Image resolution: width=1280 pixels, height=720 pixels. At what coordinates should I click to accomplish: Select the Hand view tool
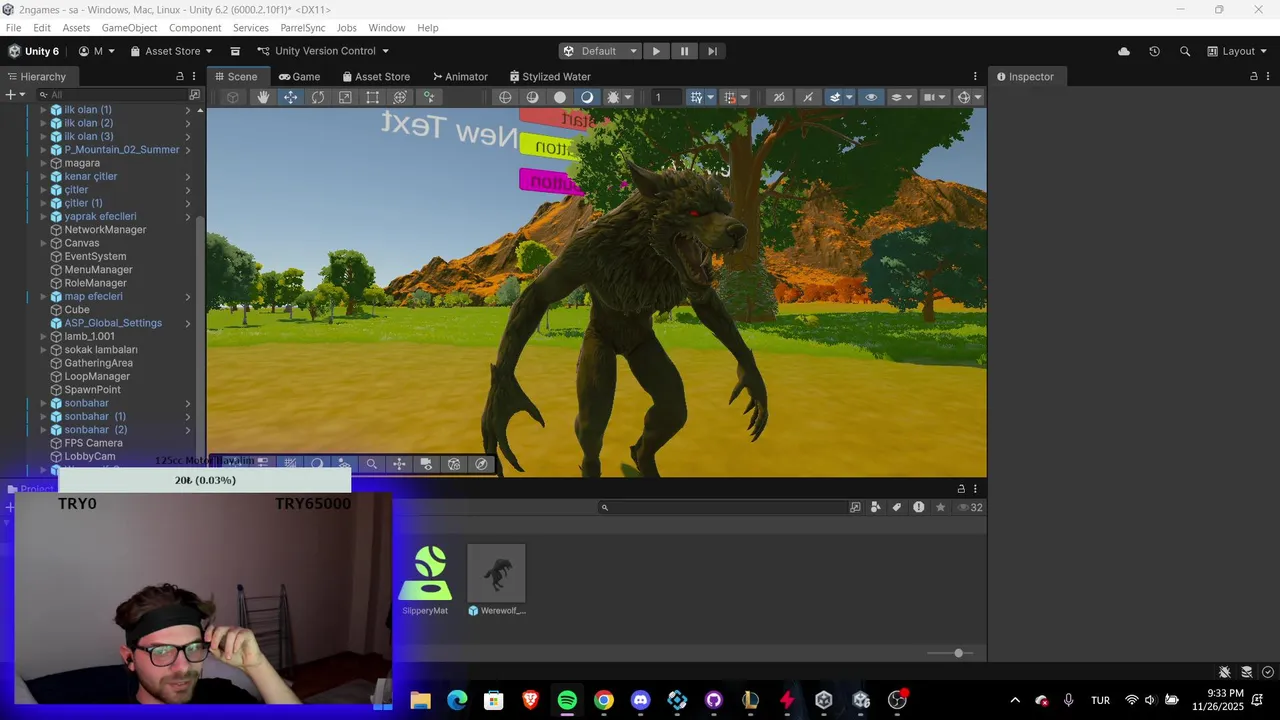click(x=263, y=97)
